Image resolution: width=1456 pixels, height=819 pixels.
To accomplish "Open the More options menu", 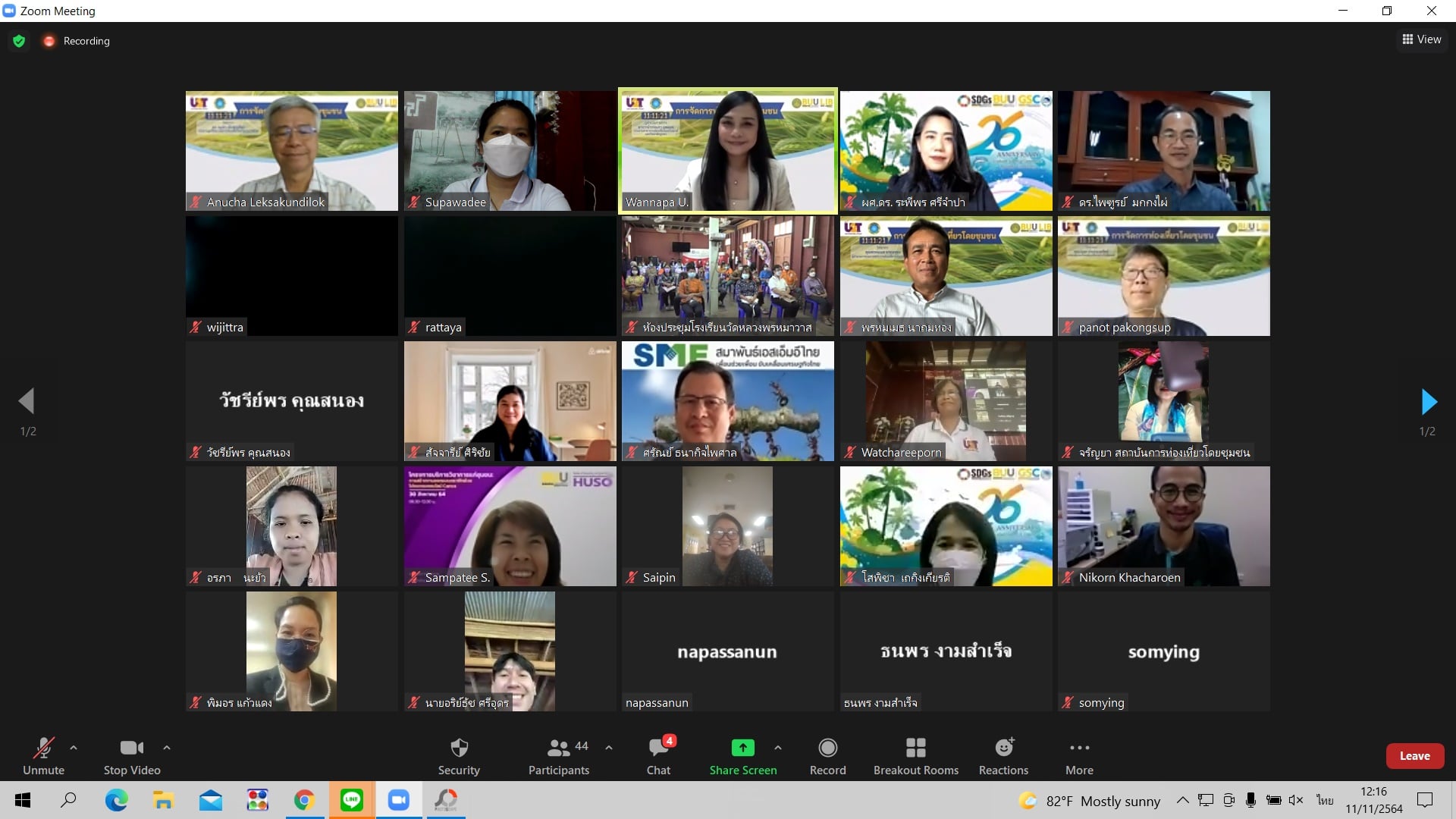I will coord(1079,756).
